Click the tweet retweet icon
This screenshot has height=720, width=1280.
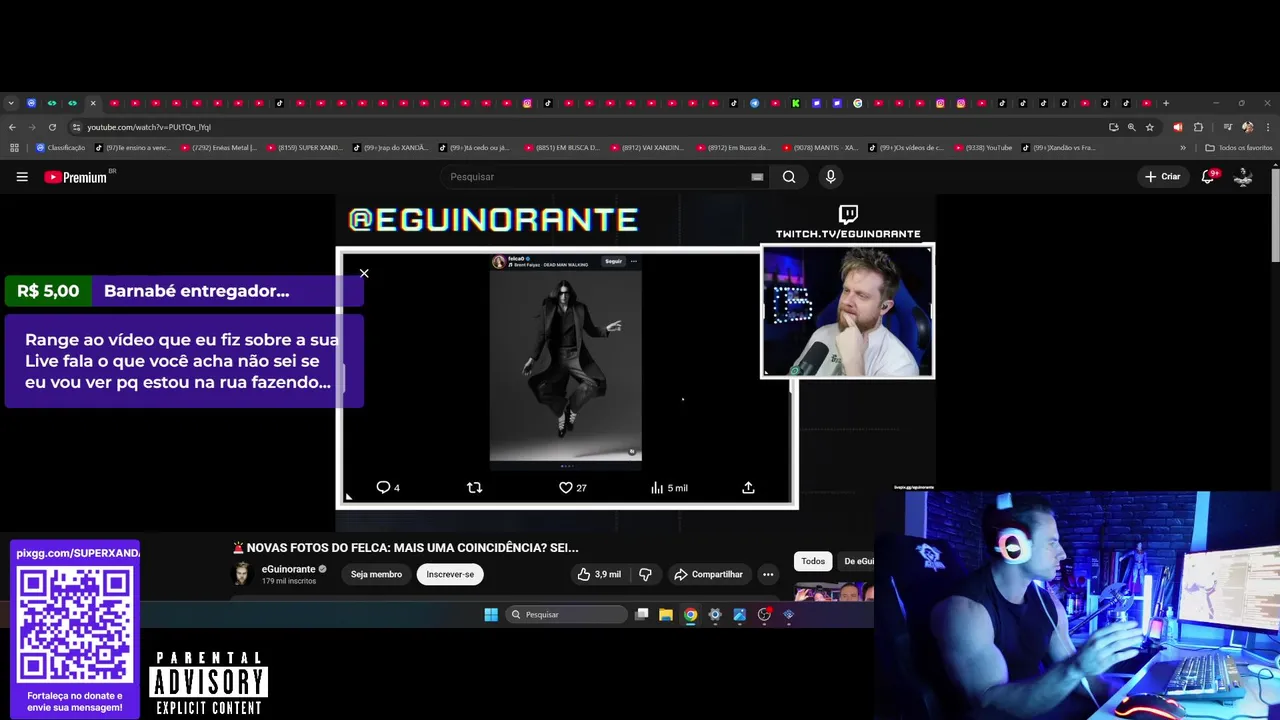[x=475, y=487]
